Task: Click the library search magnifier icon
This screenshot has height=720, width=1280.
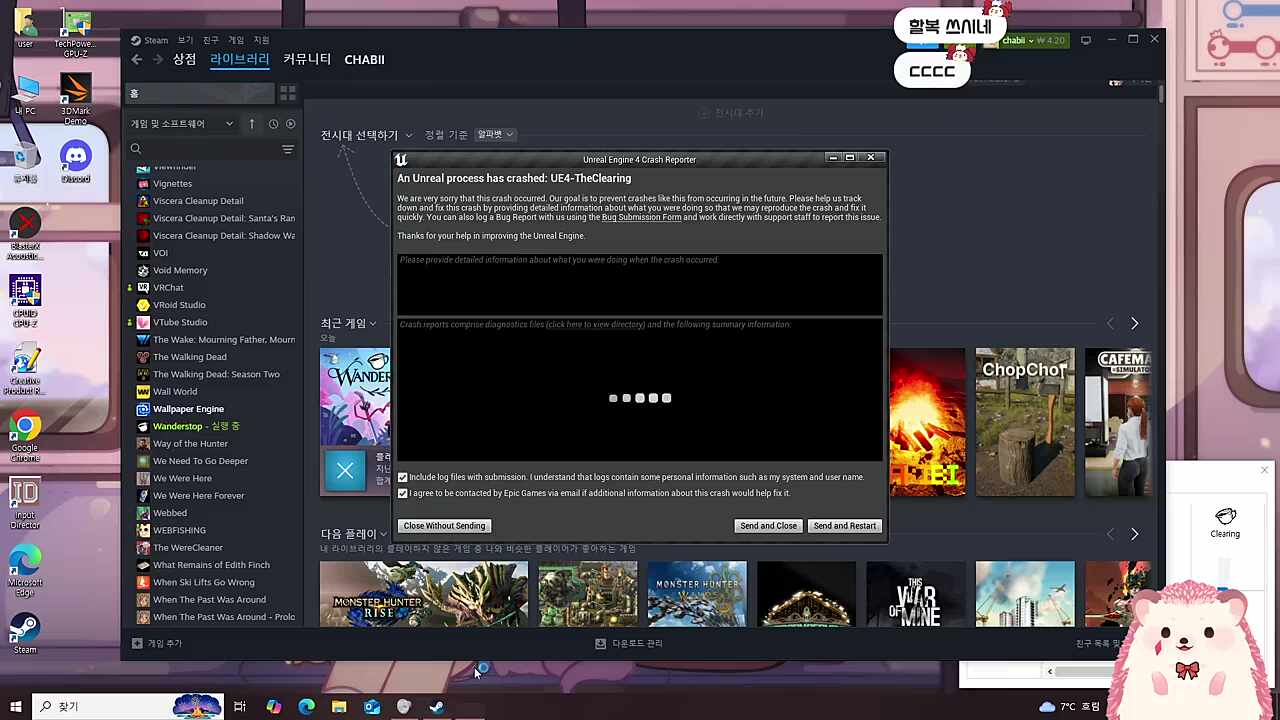Action: tap(136, 149)
